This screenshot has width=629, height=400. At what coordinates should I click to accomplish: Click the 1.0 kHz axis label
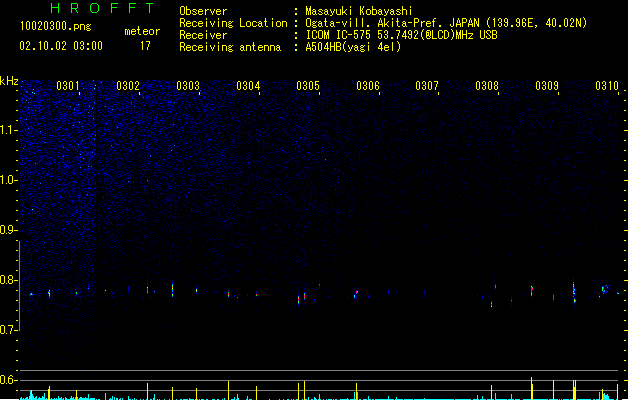pyautogui.click(x=8, y=180)
